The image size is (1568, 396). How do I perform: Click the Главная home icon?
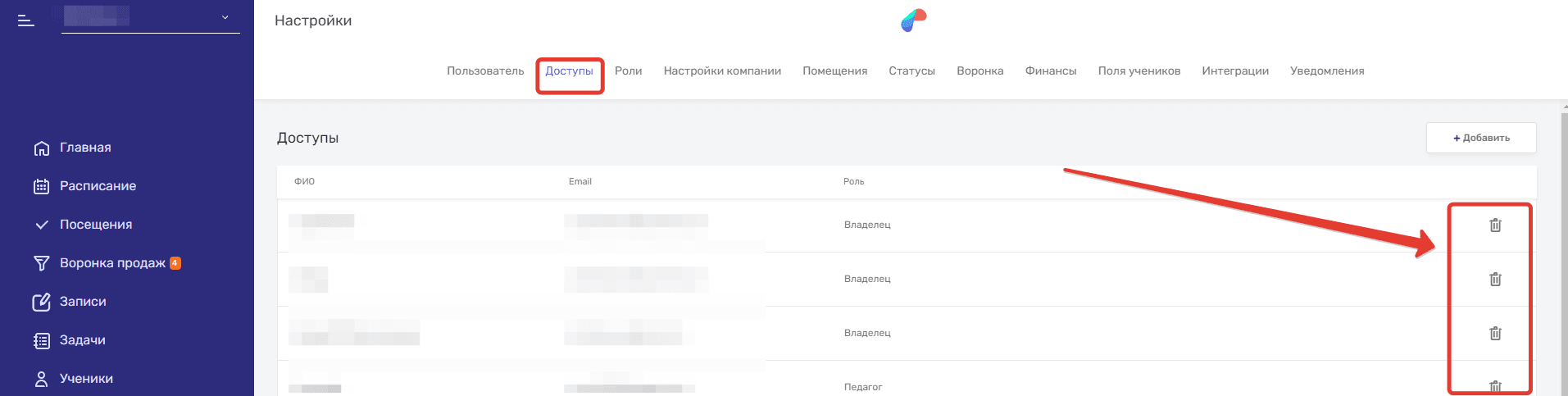42,148
